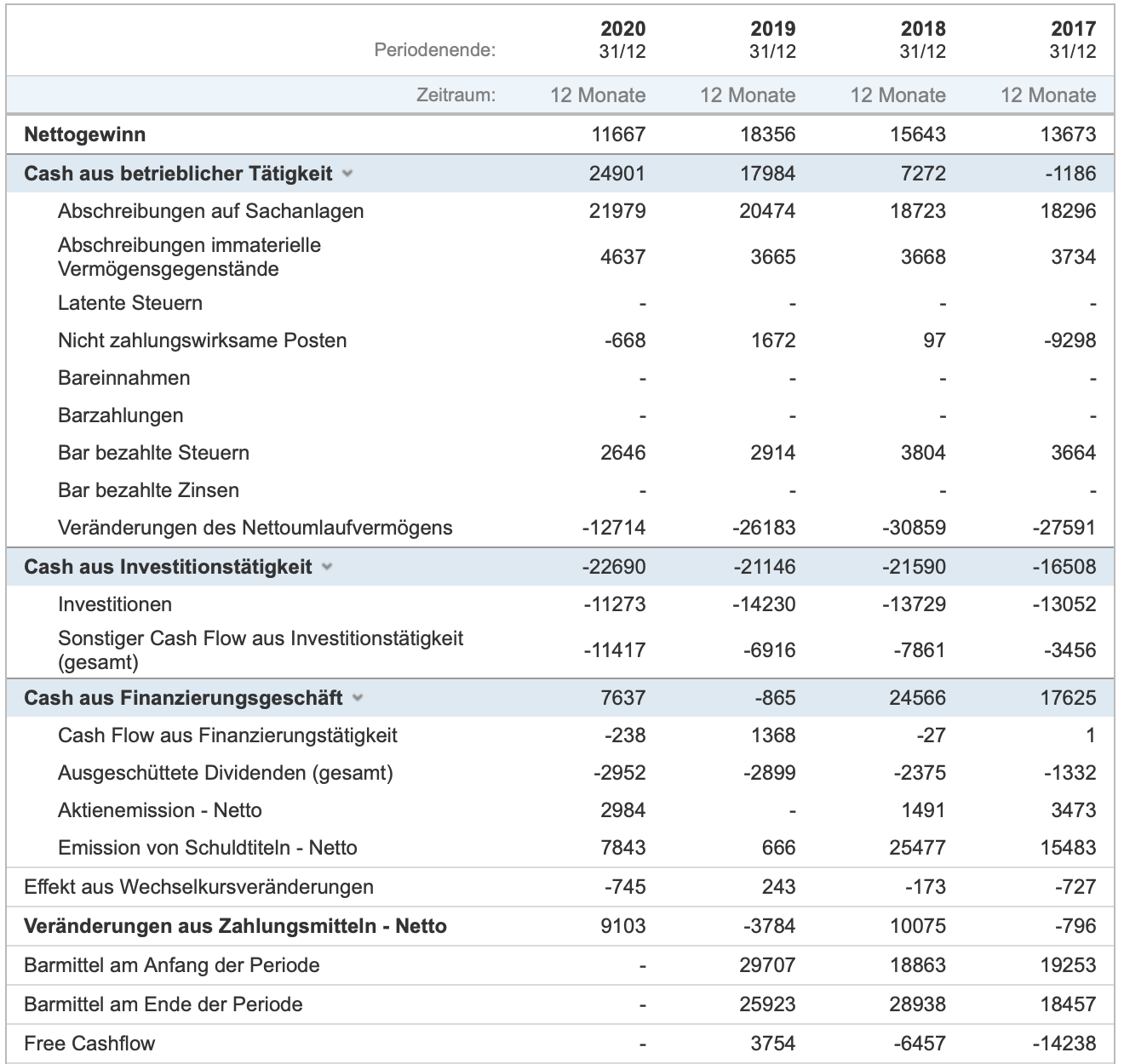Select the 2020 period column header
The height and width of the screenshot is (1064, 1124).
point(622,40)
